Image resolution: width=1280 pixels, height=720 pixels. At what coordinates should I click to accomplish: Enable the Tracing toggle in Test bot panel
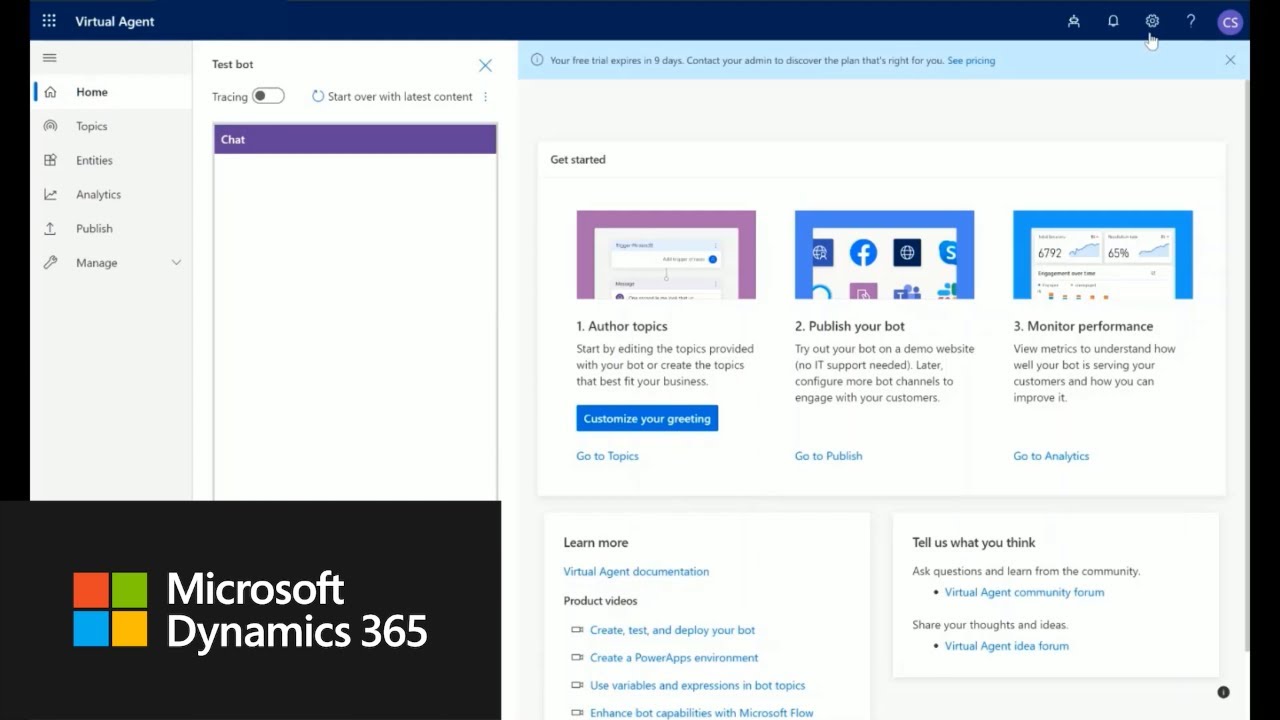tap(267, 96)
